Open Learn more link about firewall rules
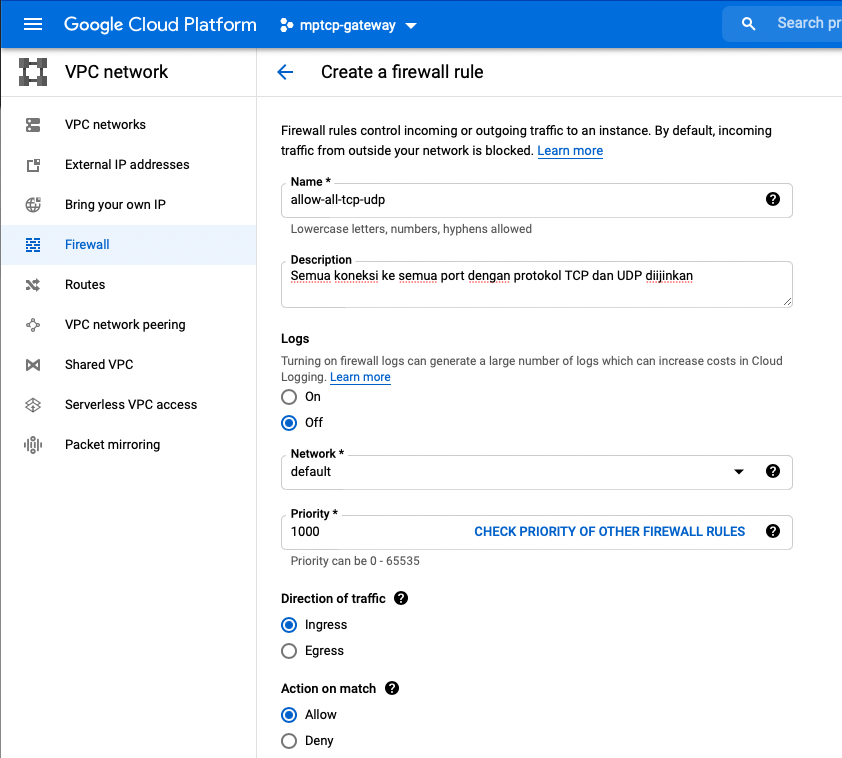 pos(570,151)
